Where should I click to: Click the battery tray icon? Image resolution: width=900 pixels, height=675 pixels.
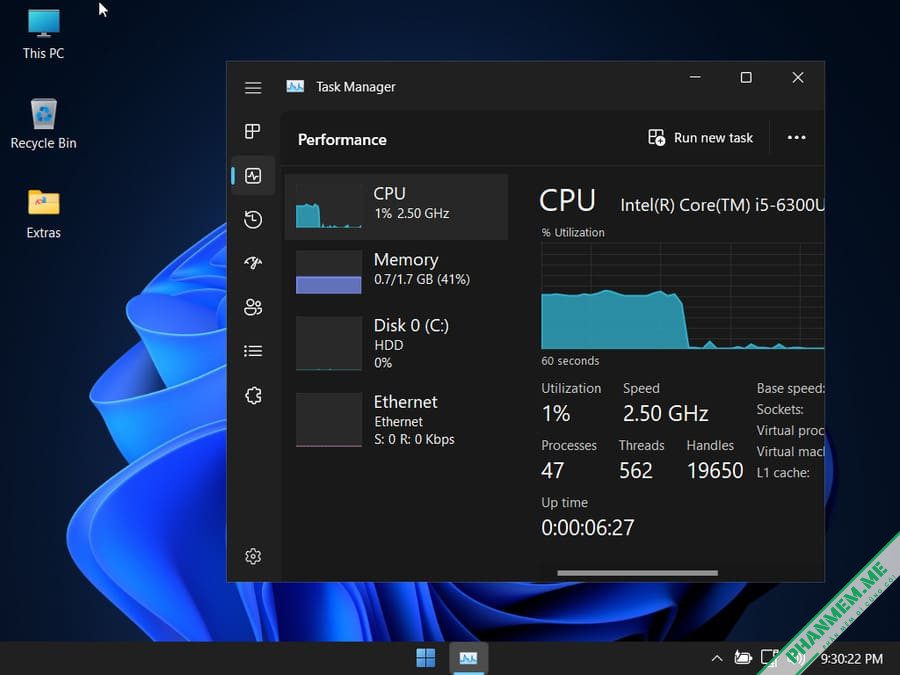tap(743, 657)
